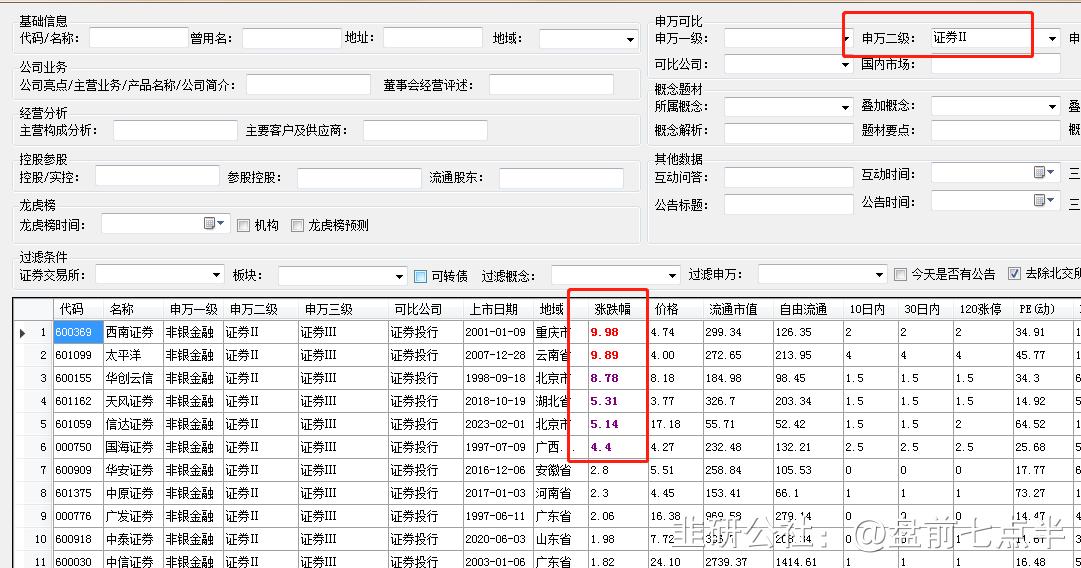Expand the 可比公司 dropdown
Screen dimensions: 1081x568
[846, 65]
